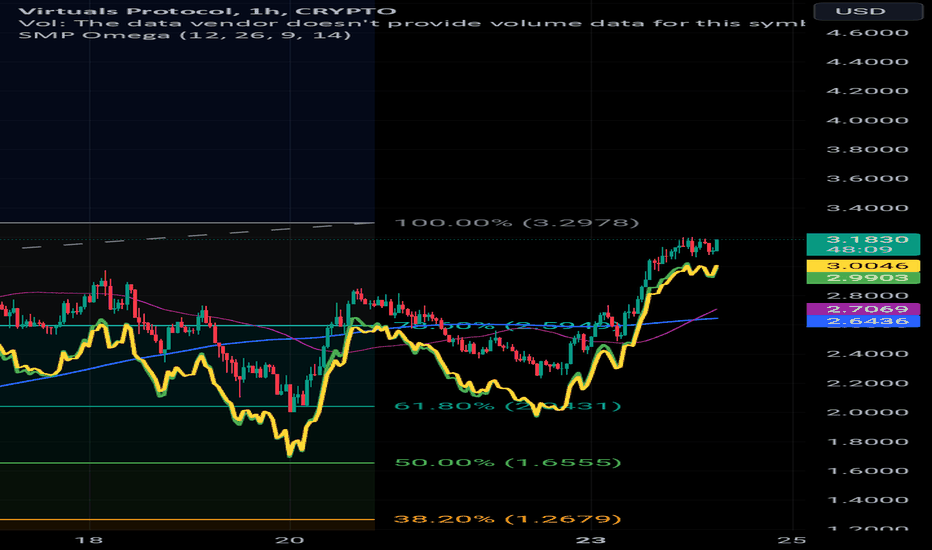Select the 100.00% (3.2978) Fibonacci label
The image size is (932, 550).
coord(517,222)
